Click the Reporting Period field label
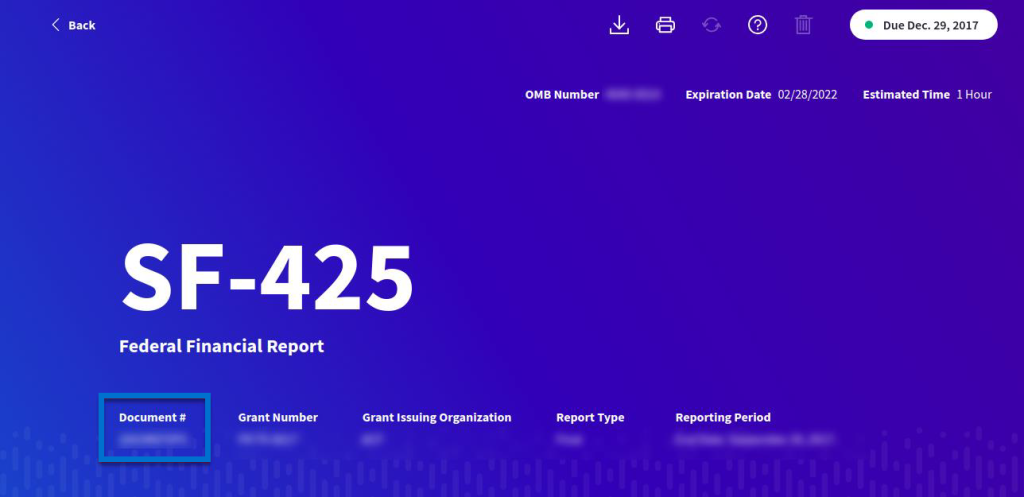This screenshot has height=497, width=1024. tap(723, 418)
